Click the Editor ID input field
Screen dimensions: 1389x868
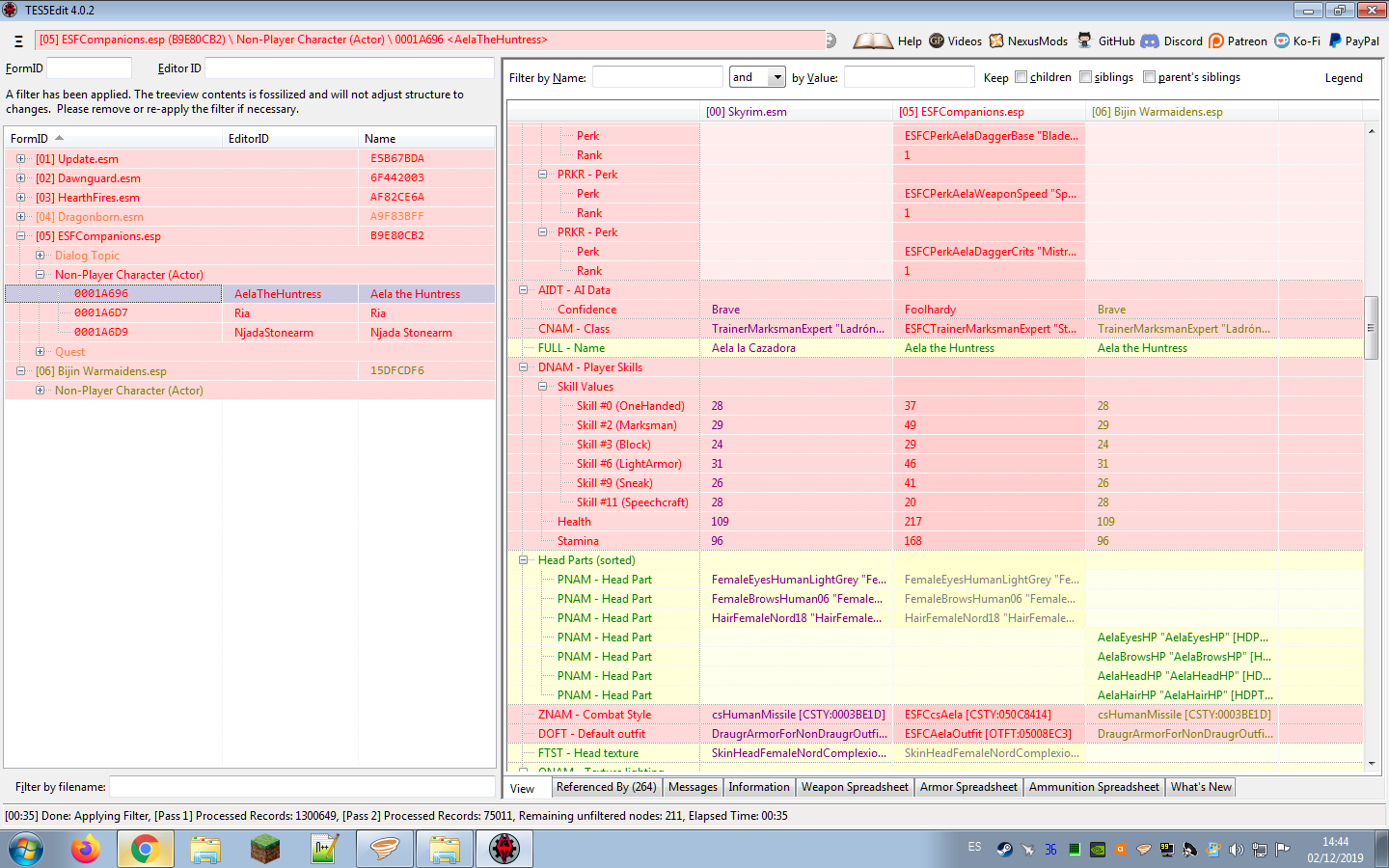(x=349, y=68)
